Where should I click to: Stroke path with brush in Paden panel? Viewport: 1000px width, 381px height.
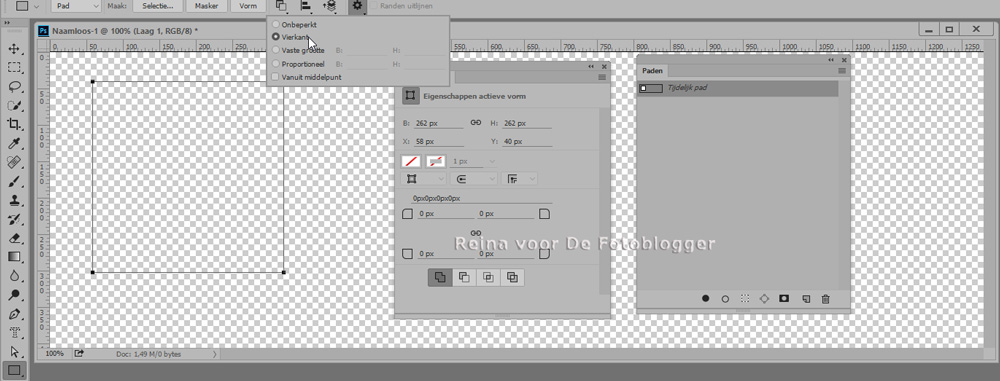pyautogui.click(x=725, y=298)
